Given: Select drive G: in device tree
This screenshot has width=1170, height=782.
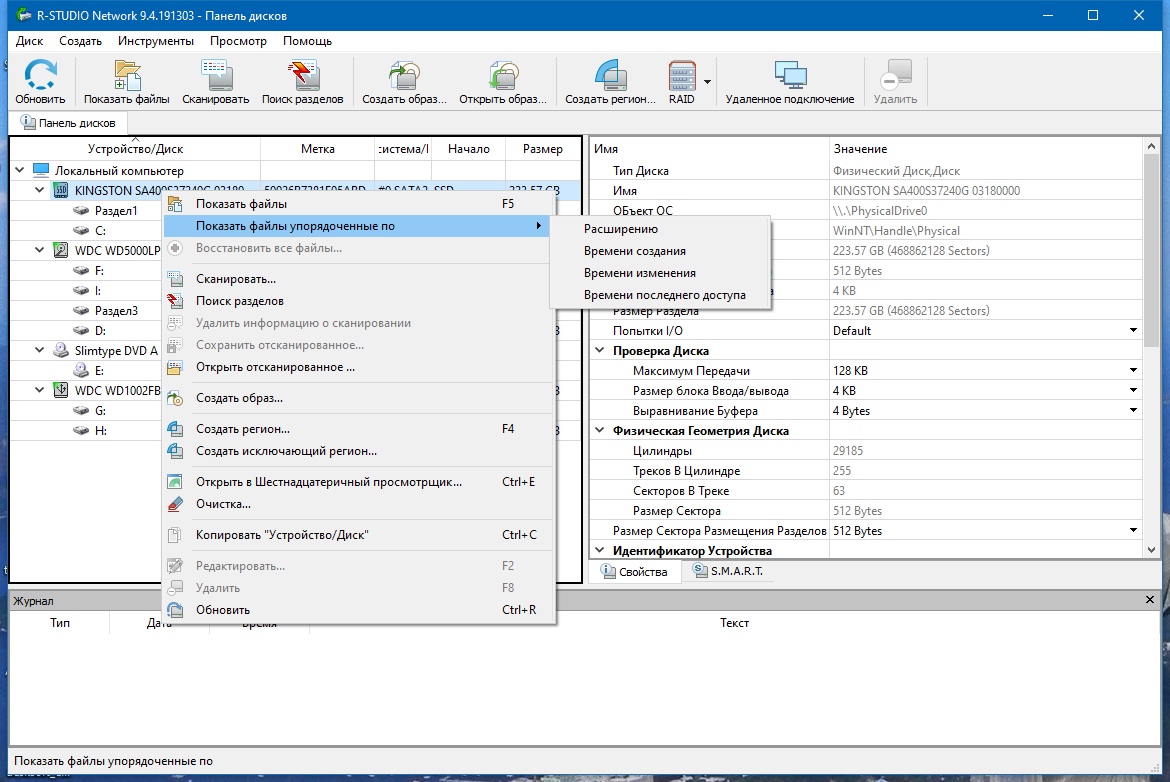Looking at the screenshot, I should click(x=100, y=410).
